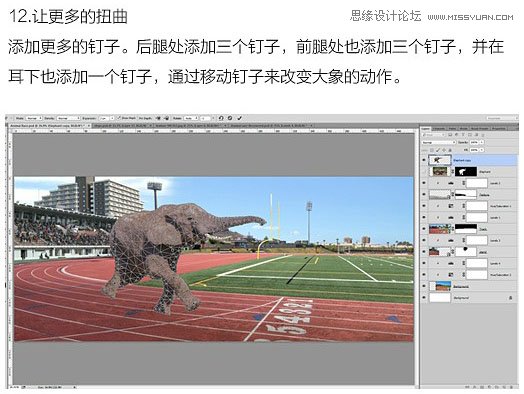Toggle the layer filtering on/off switch
This screenshot has height=394, width=524.
pos(483,135)
